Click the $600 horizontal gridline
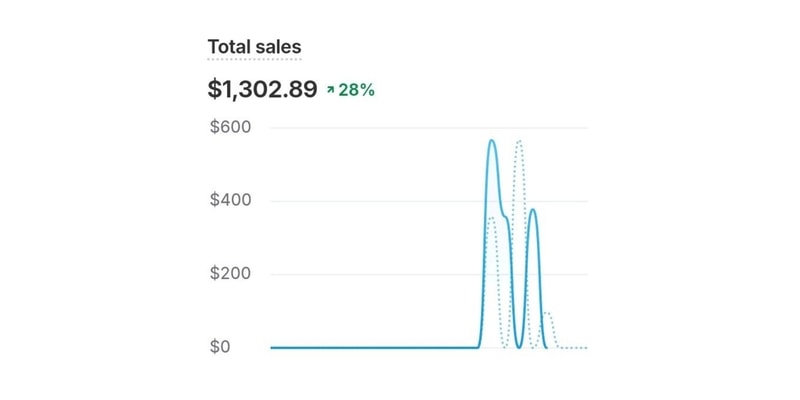The image size is (800, 400). [380, 128]
